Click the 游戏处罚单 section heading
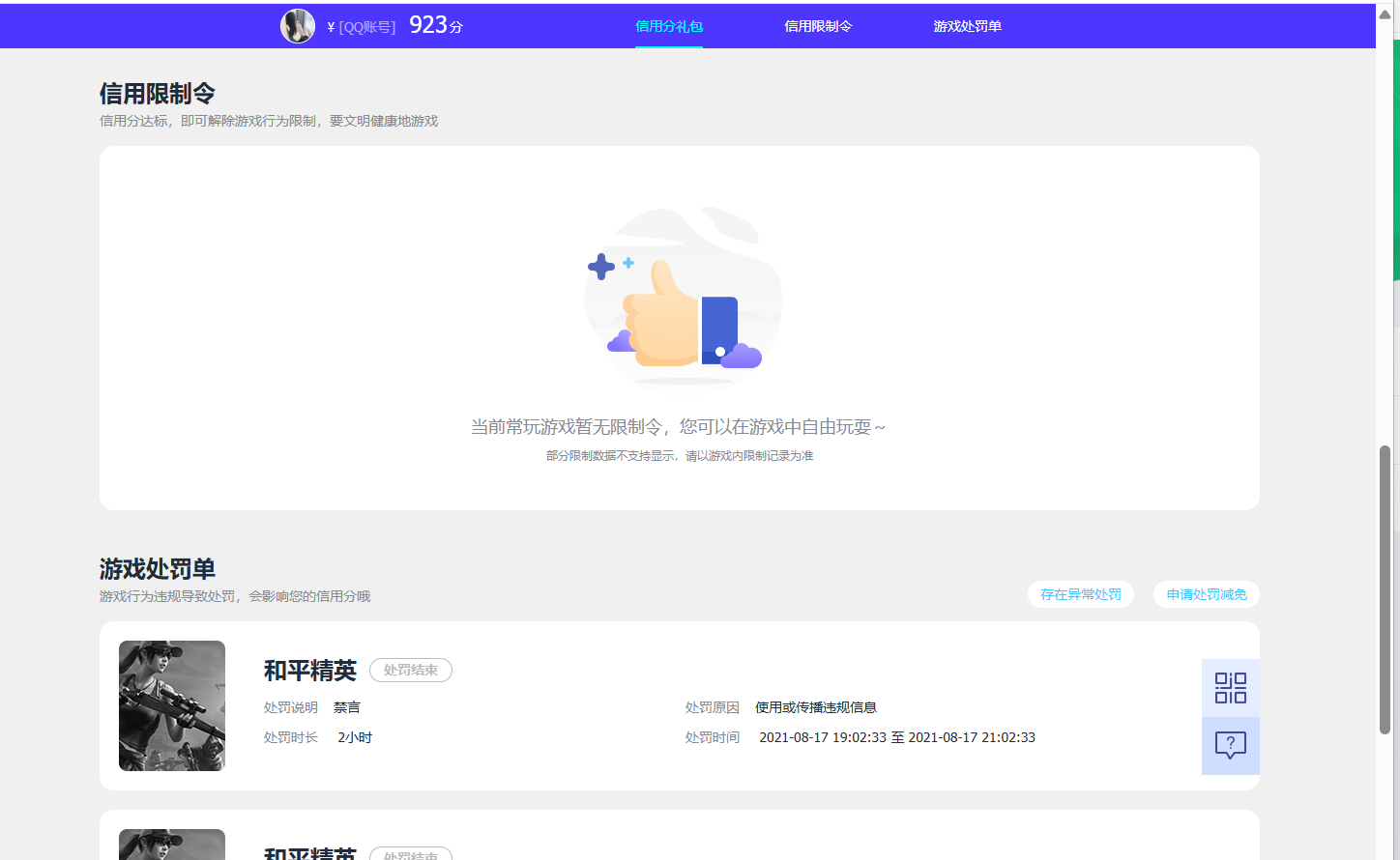 click(x=158, y=569)
